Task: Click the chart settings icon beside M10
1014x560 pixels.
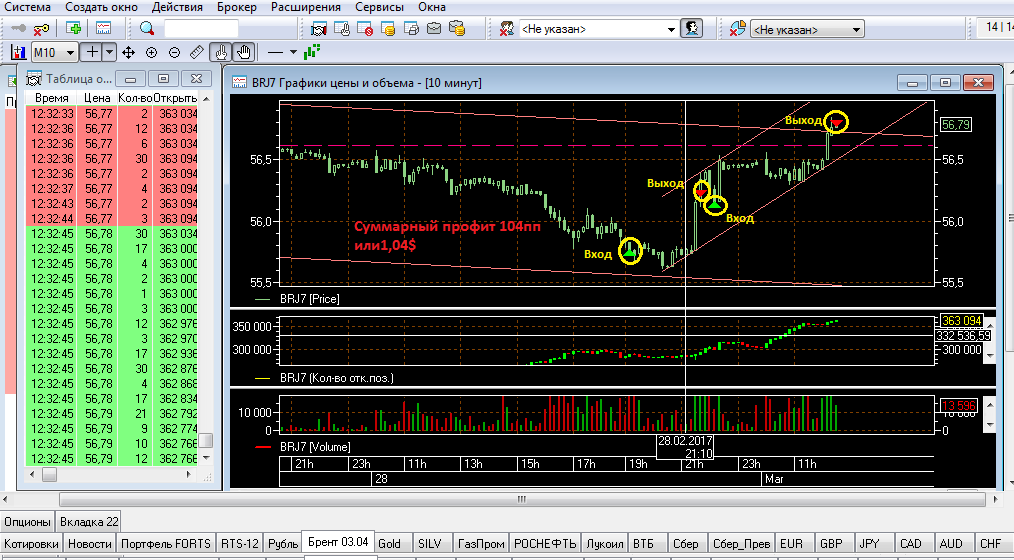Action: tap(19, 52)
